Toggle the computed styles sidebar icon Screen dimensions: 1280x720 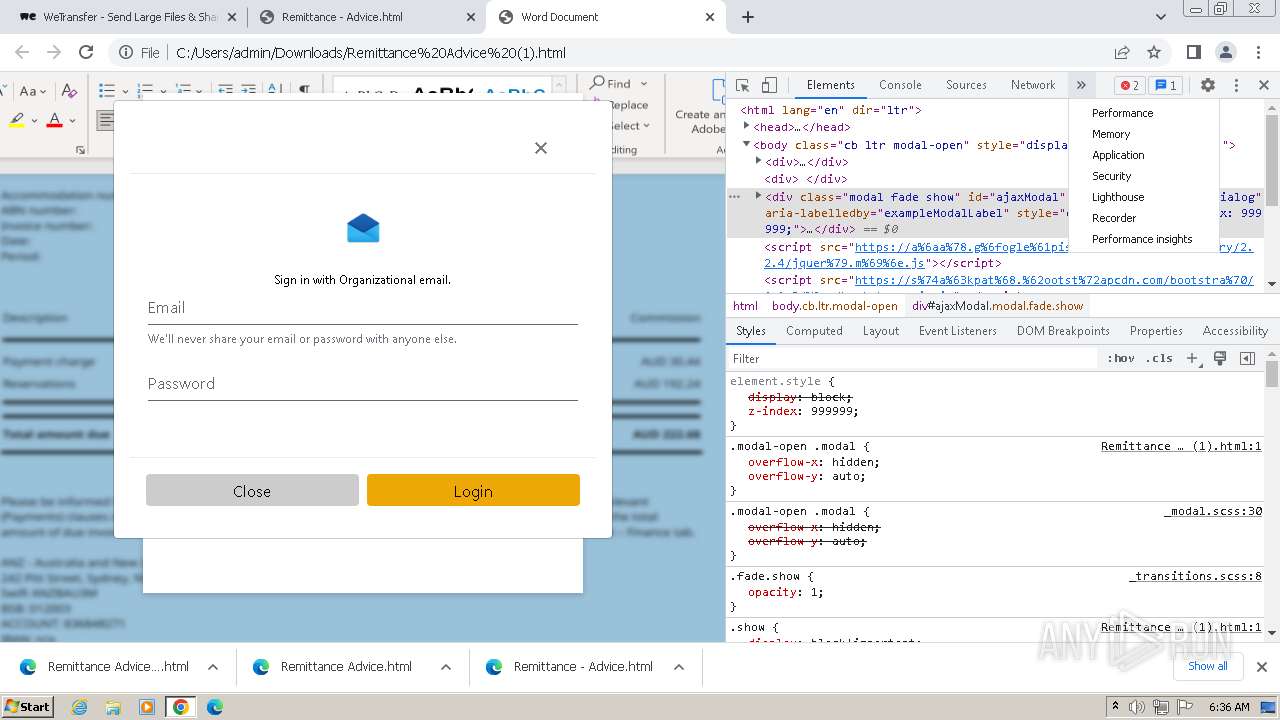coord(1247,358)
